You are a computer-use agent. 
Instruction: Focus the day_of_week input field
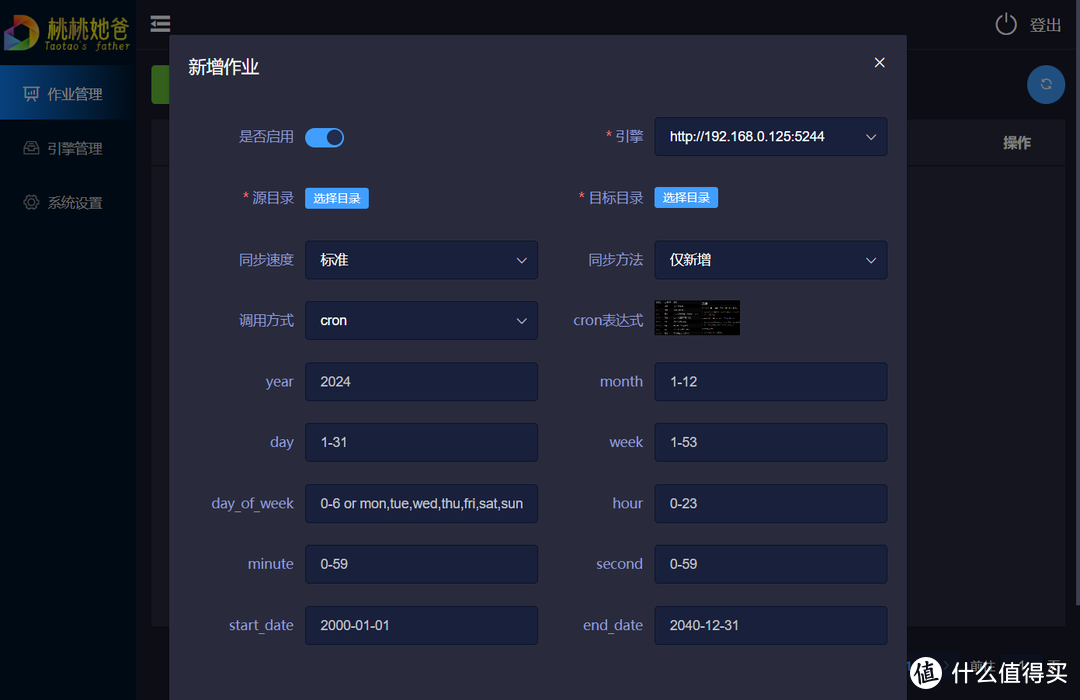(x=421, y=504)
